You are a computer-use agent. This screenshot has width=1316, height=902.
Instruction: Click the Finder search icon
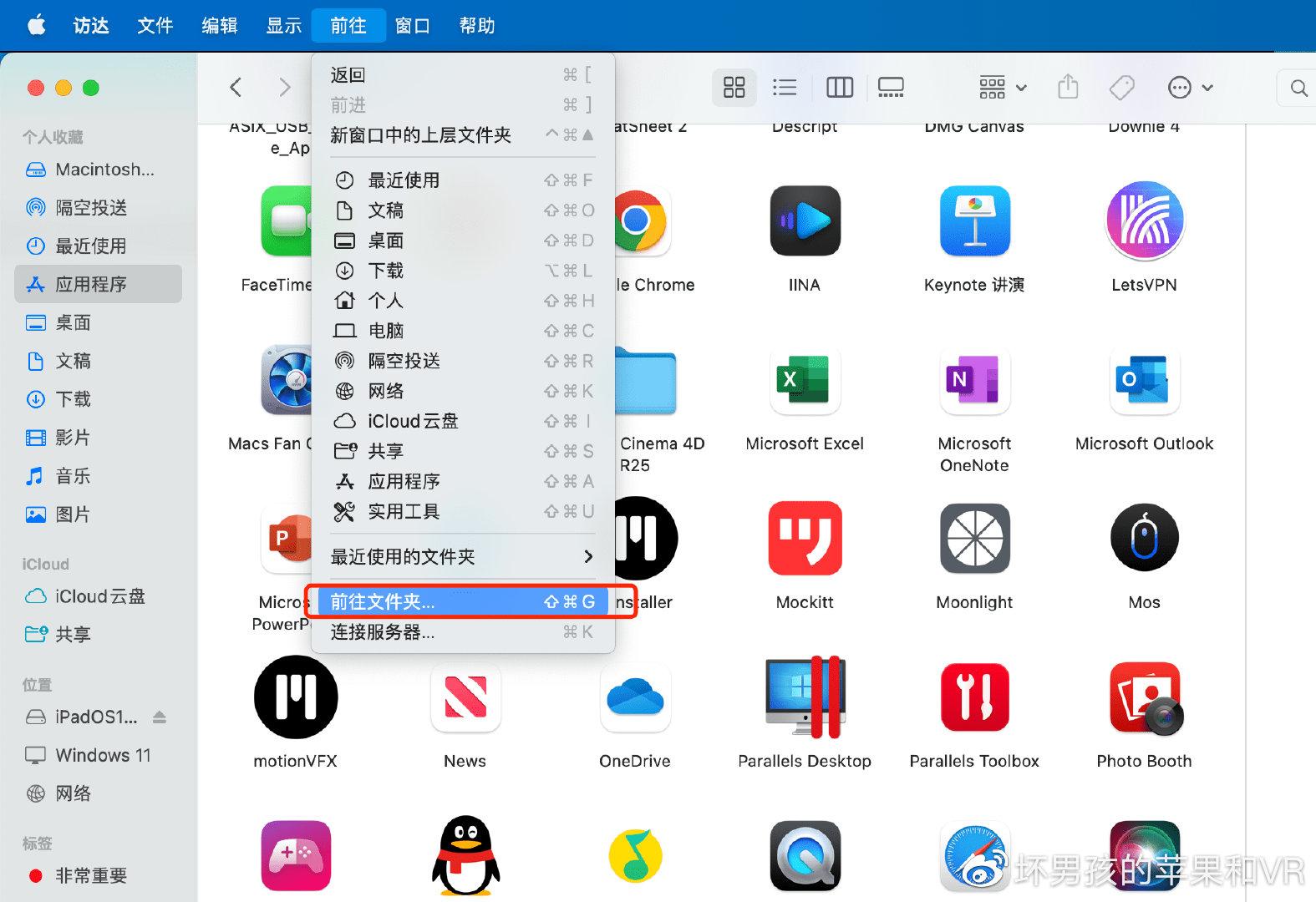(1299, 88)
